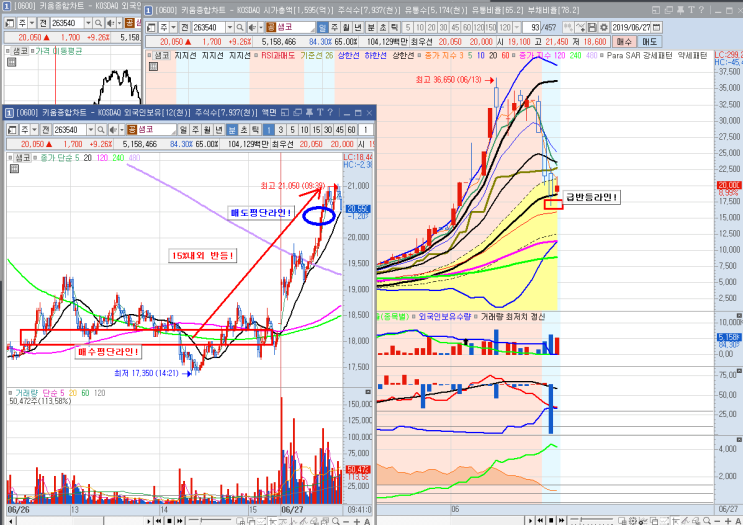Toggle the 종가 지수 3 indicator marker in daily chart
743x525 pixels.
(x=419, y=55)
